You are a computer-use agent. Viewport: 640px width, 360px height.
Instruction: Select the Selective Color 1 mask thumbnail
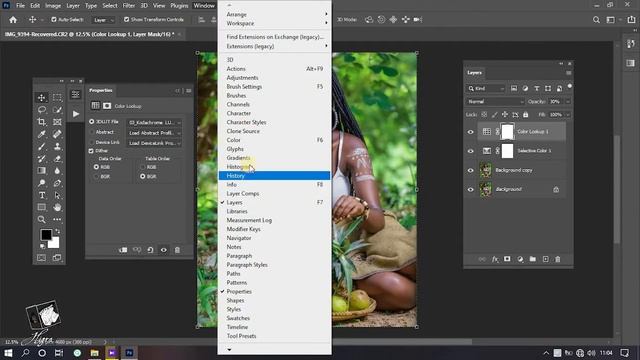tap(507, 151)
